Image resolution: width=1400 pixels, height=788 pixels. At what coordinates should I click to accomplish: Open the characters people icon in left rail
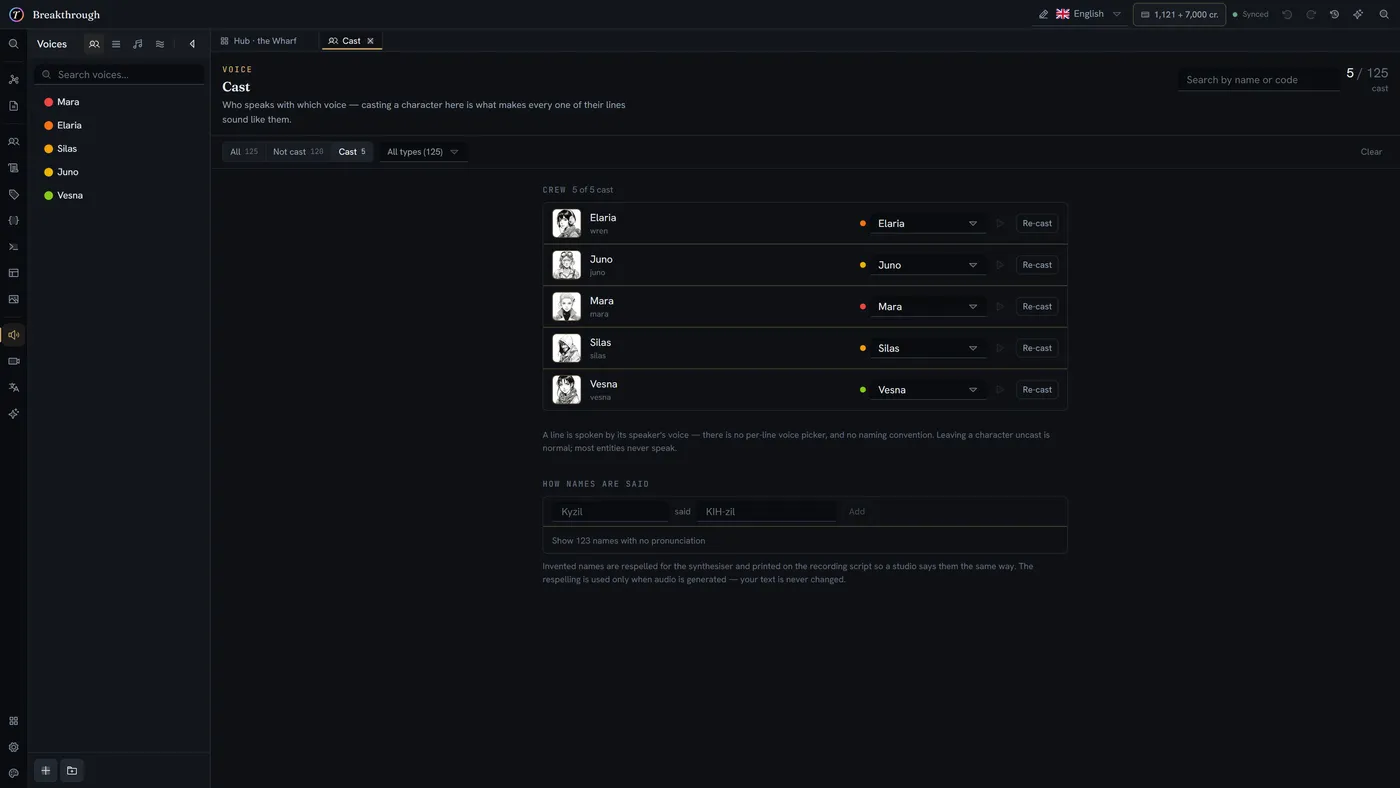pyautogui.click(x=14, y=142)
